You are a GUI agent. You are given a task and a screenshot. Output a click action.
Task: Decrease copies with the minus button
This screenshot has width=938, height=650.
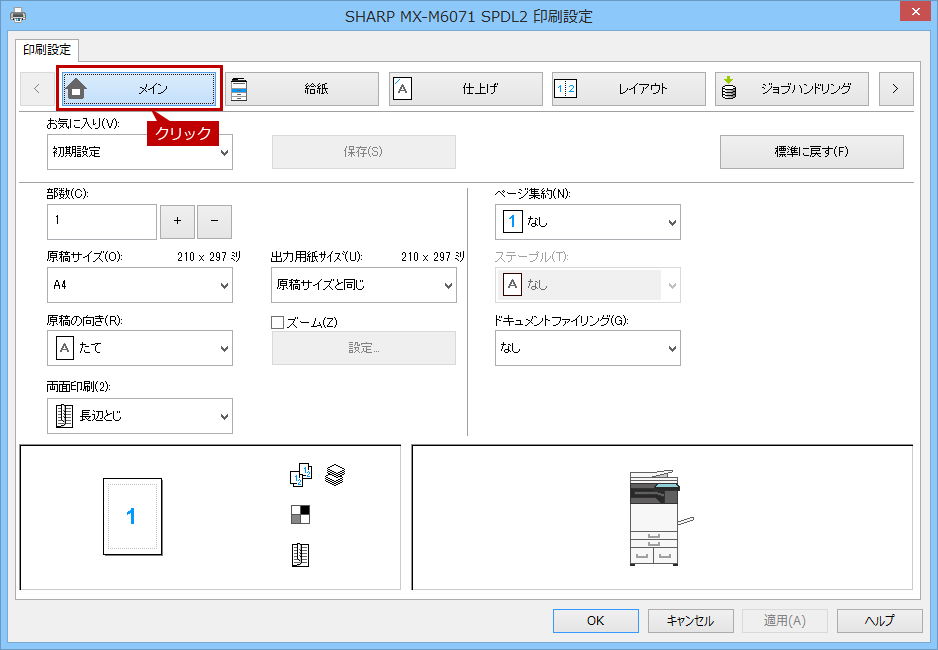coord(214,222)
